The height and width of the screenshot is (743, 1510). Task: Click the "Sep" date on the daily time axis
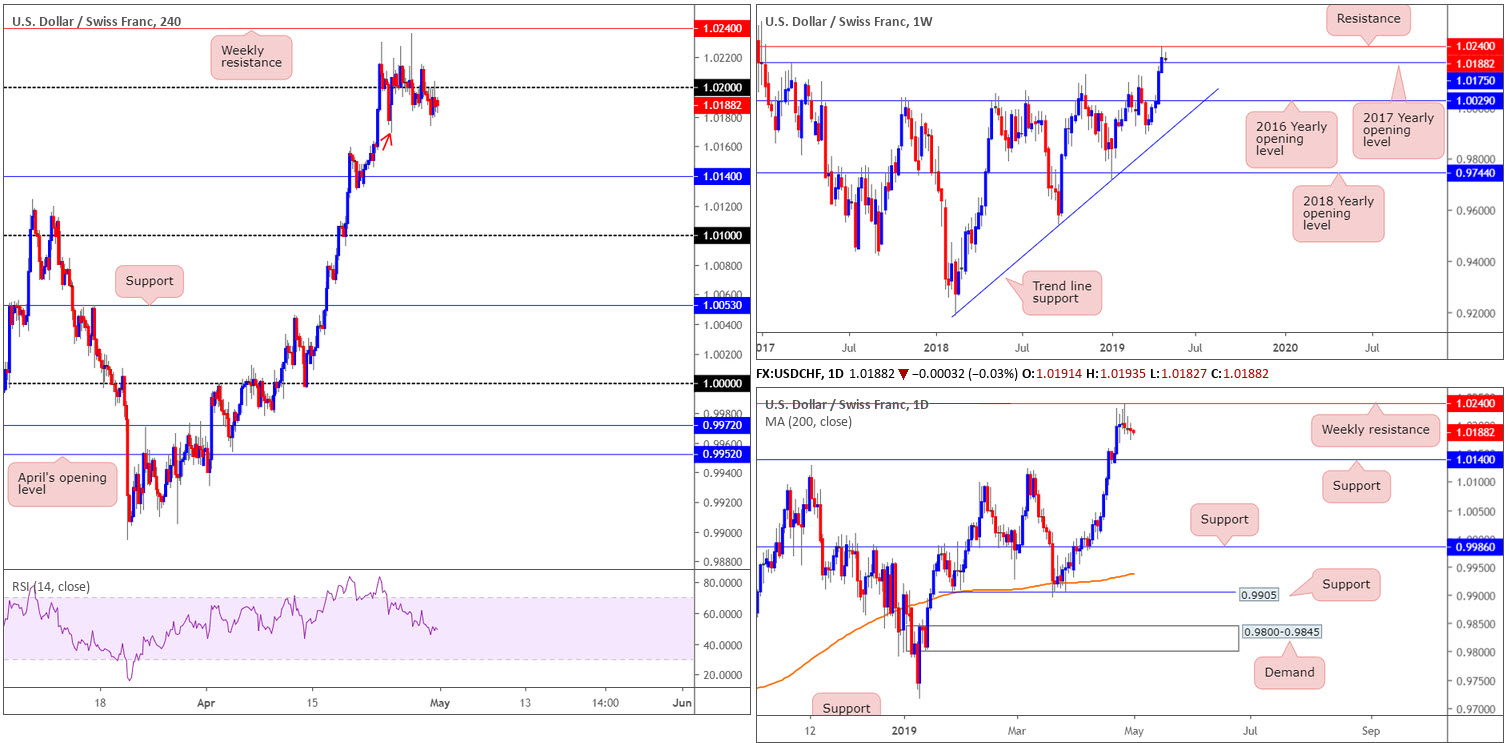click(1369, 729)
